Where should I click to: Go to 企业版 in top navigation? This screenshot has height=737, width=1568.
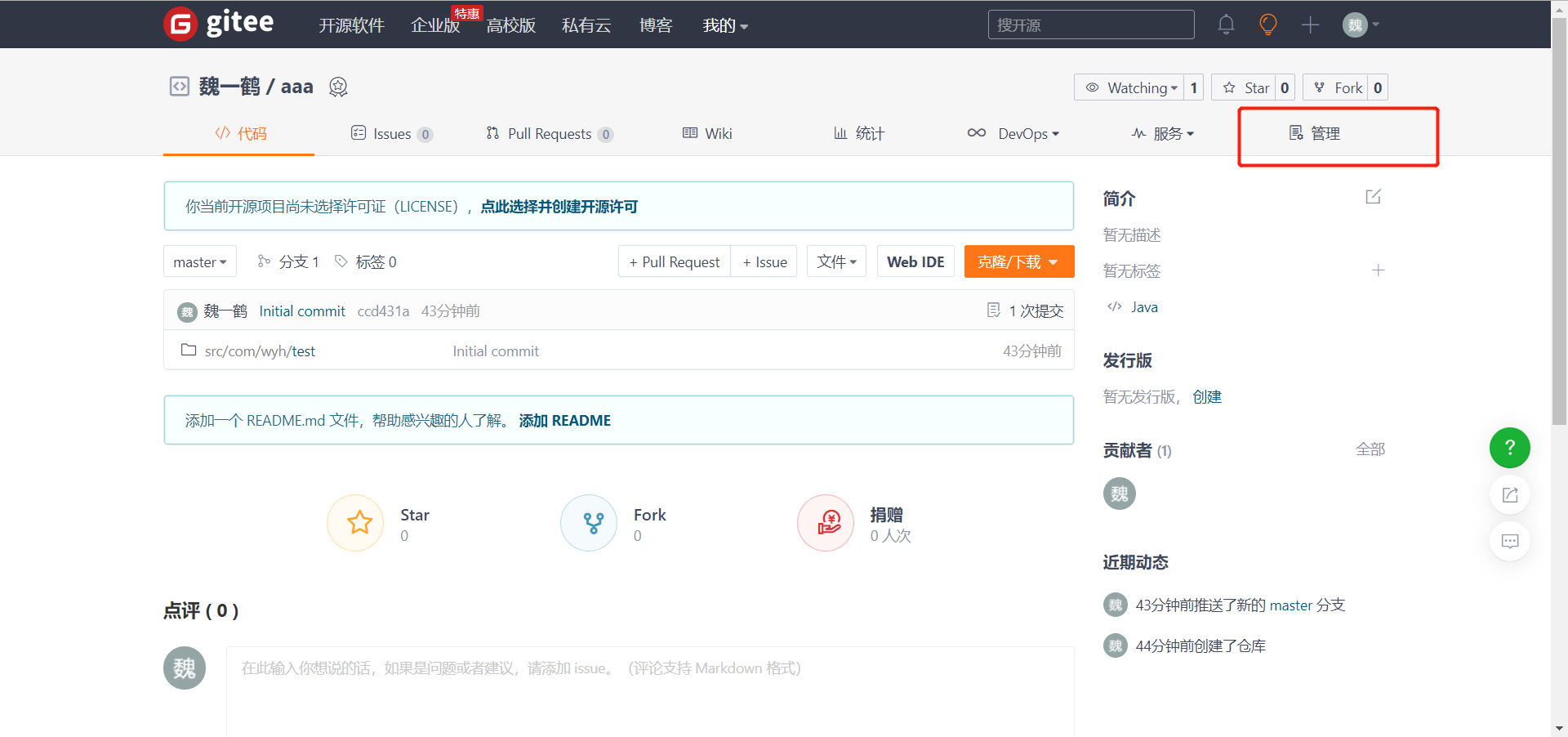click(435, 25)
